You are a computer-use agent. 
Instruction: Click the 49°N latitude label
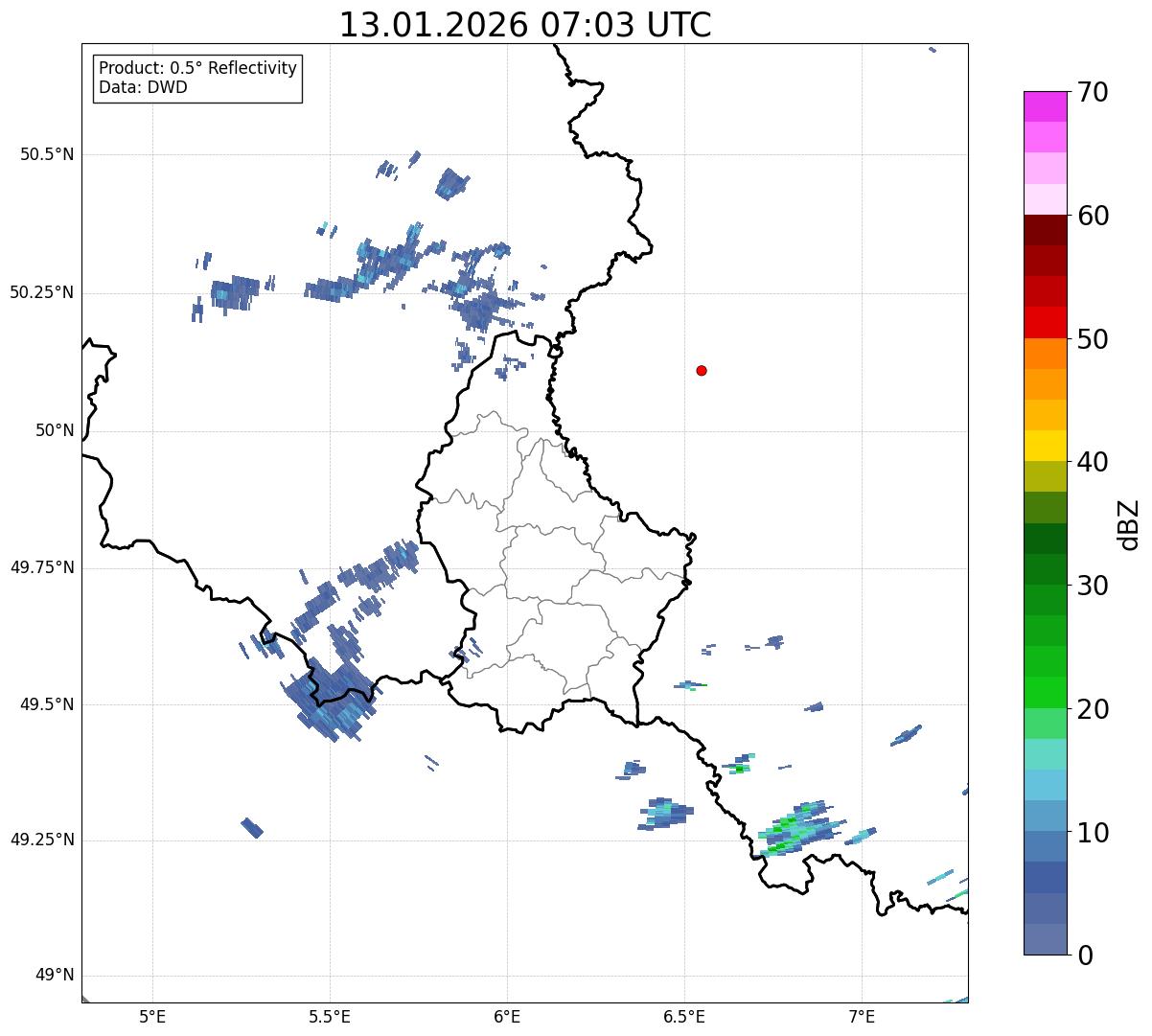point(55,976)
